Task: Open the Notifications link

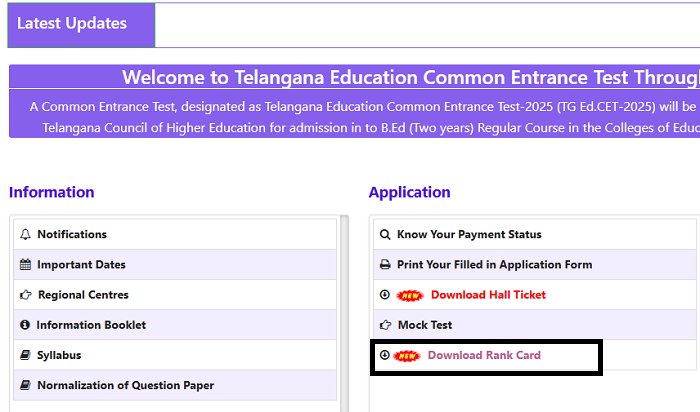Action: [72, 234]
